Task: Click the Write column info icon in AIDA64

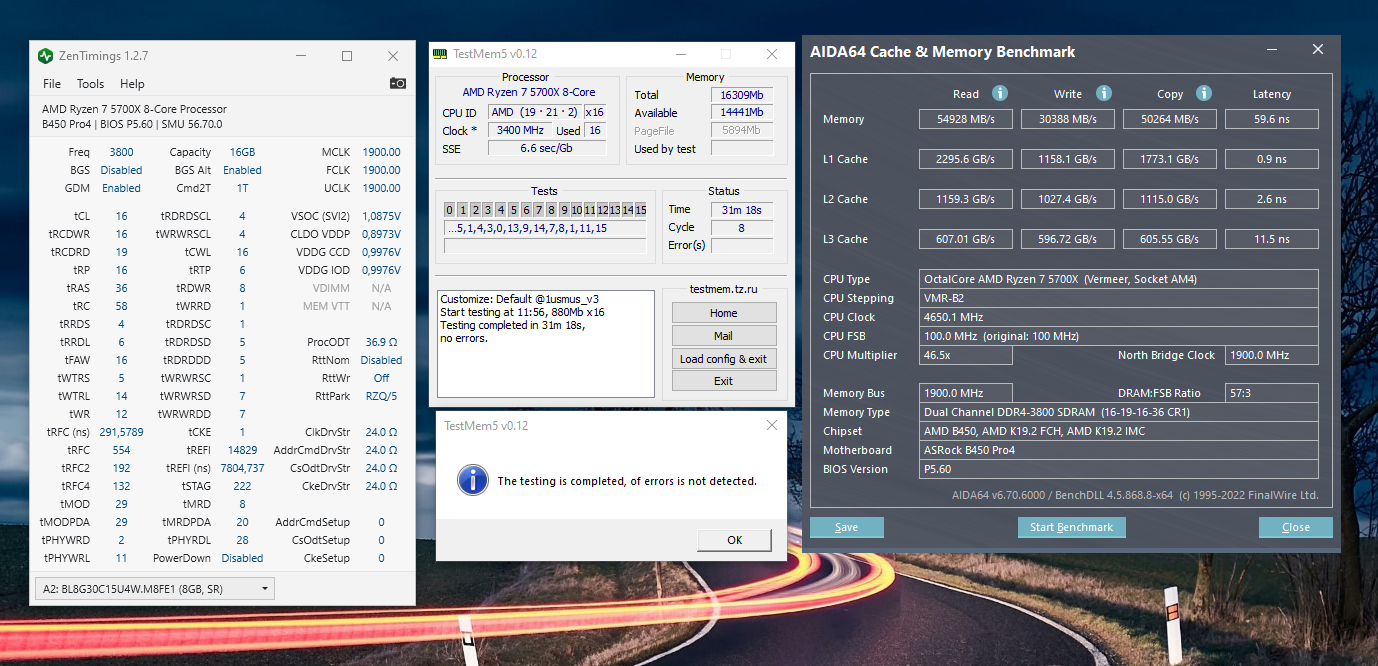Action: [1104, 93]
